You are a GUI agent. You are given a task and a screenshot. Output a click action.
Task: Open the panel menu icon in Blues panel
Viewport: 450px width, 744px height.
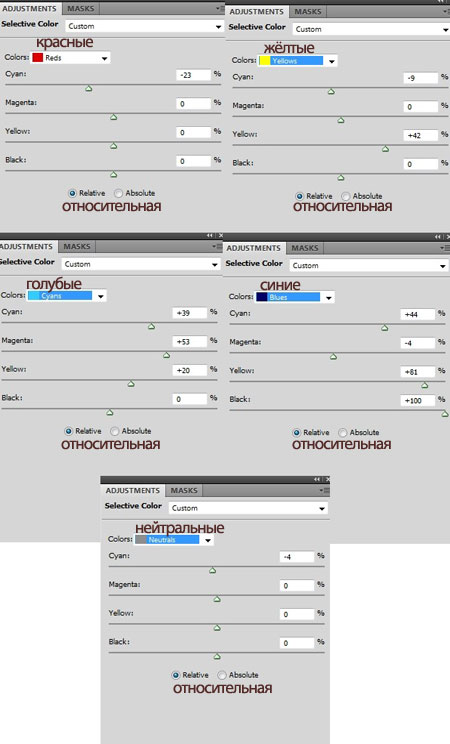point(444,248)
